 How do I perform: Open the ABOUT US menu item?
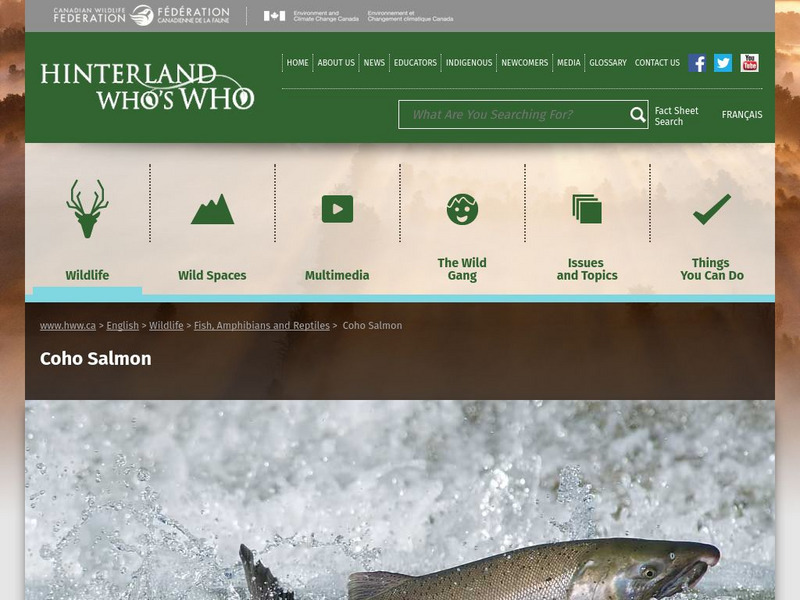(336, 63)
